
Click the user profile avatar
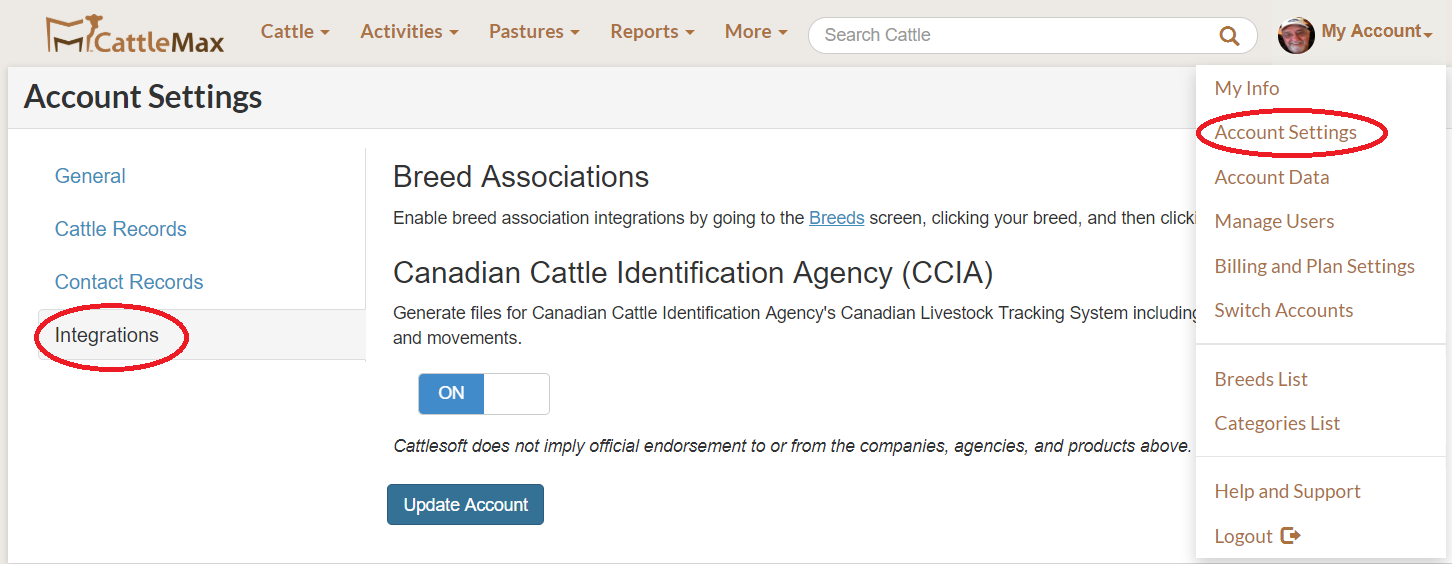pos(1296,35)
